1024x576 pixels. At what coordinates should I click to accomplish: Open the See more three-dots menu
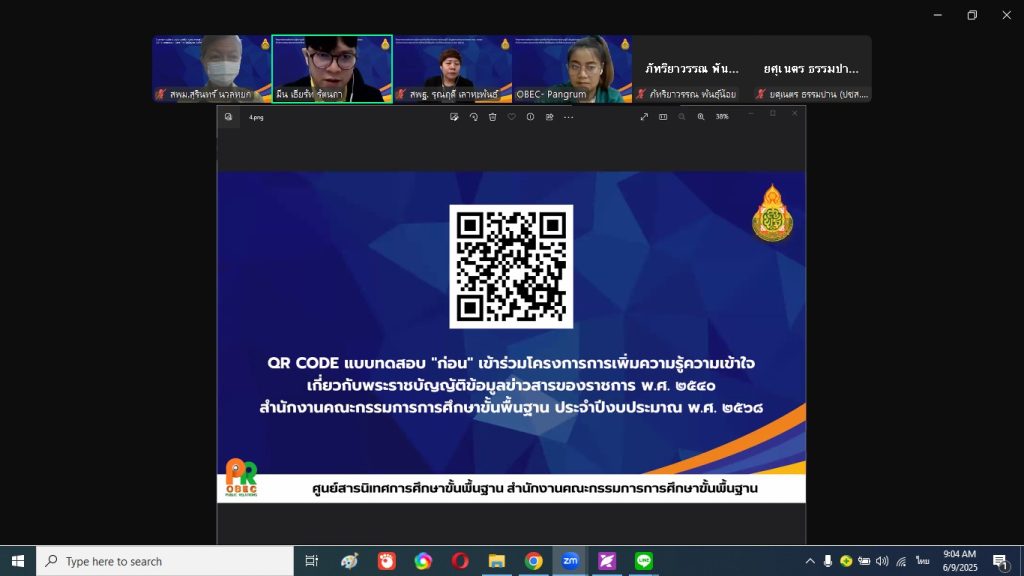tap(569, 117)
